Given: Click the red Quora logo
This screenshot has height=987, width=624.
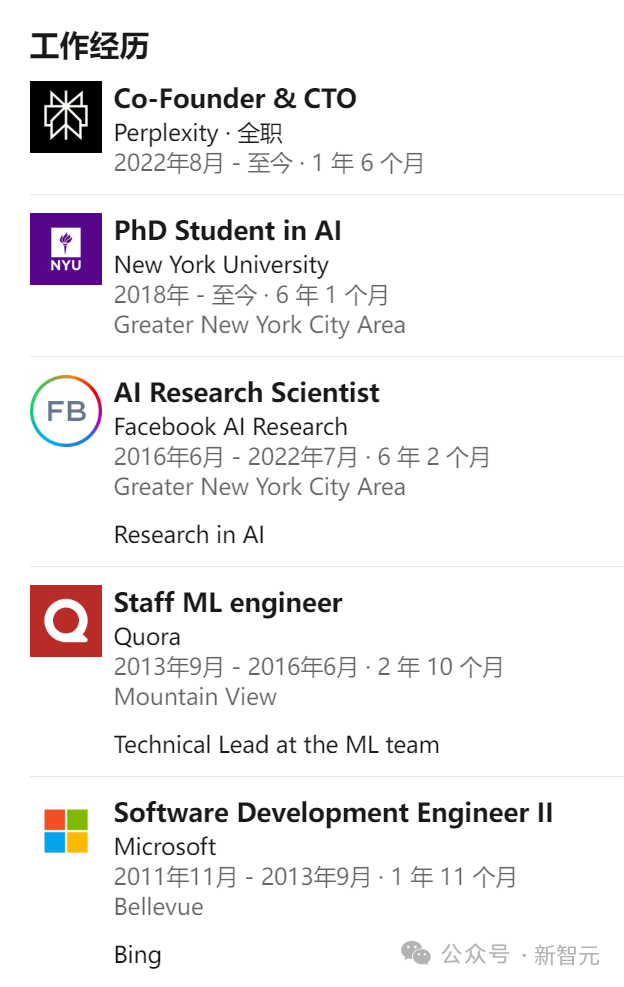Looking at the screenshot, I should tap(66, 621).
